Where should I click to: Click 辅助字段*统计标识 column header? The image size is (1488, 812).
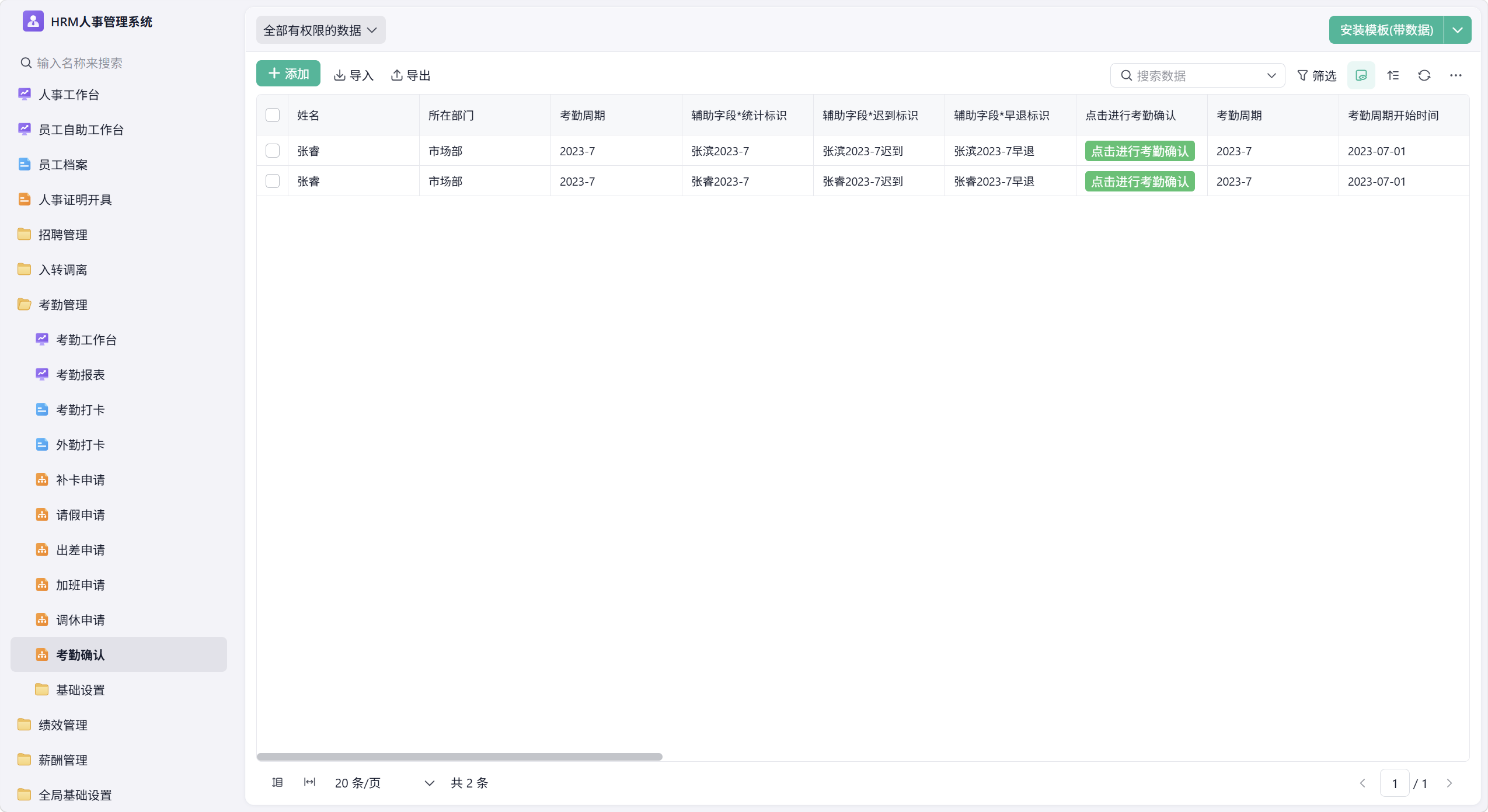pos(747,116)
